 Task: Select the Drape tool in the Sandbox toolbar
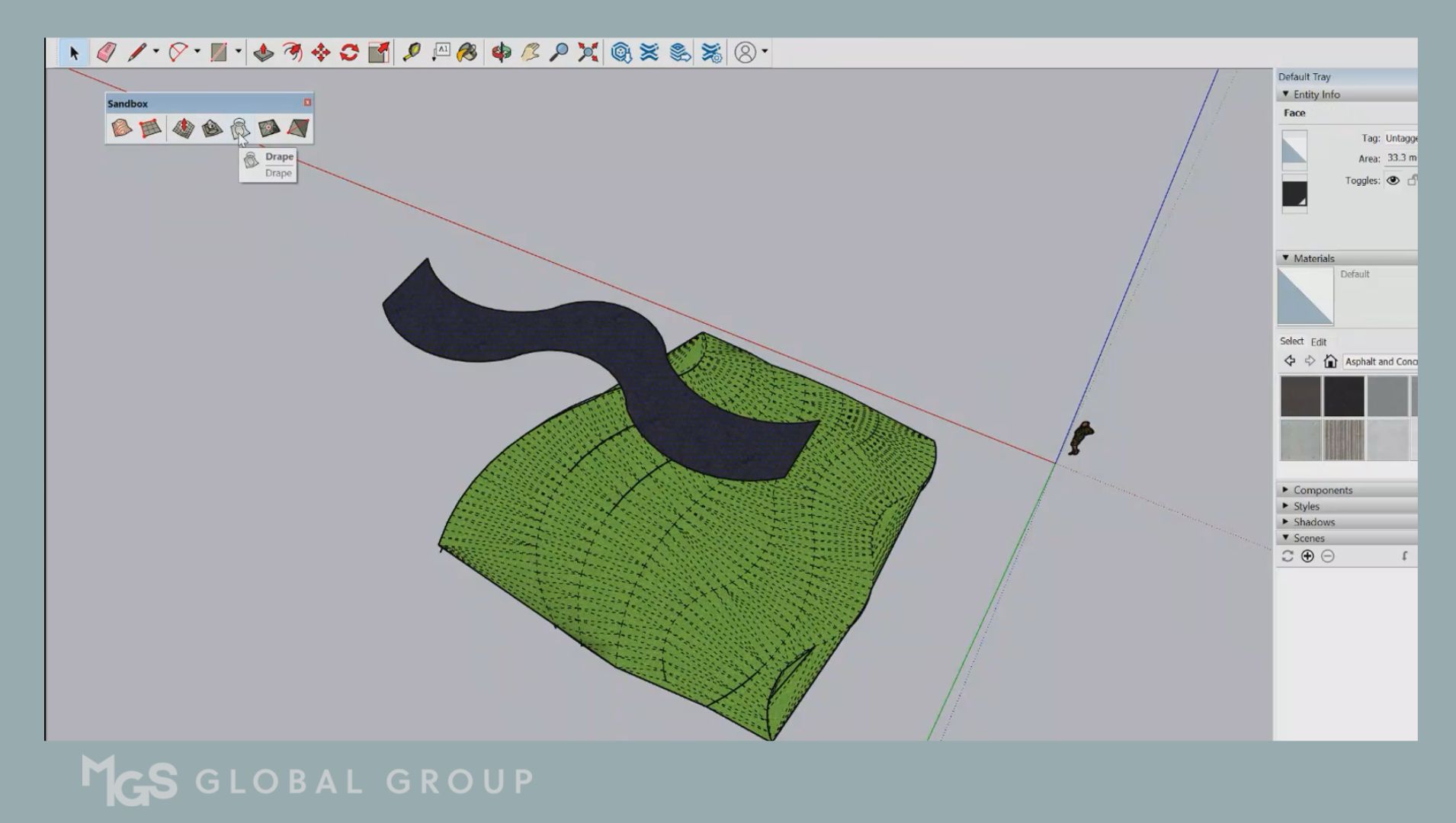pos(241,129)
